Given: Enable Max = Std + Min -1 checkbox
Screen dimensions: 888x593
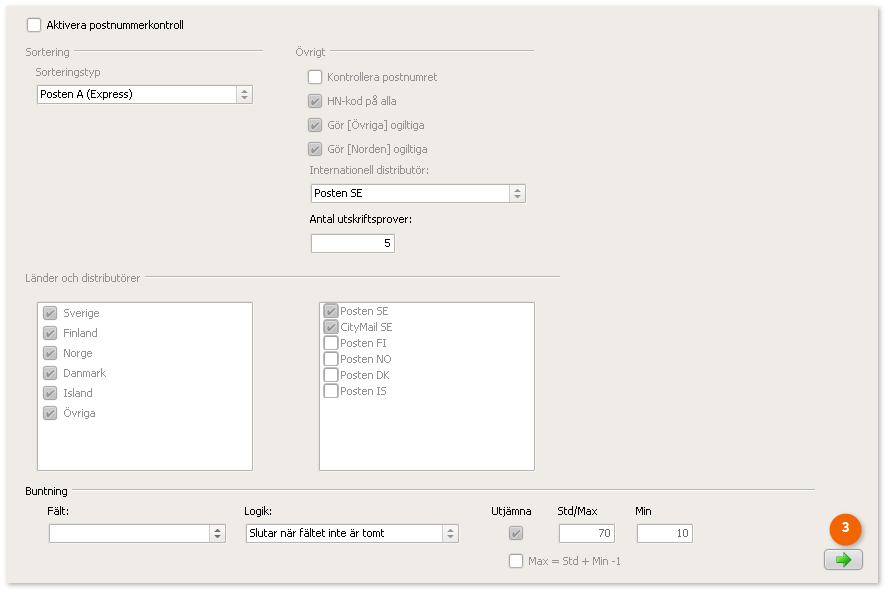Looking at the screenshot, I should click(516, 561).
